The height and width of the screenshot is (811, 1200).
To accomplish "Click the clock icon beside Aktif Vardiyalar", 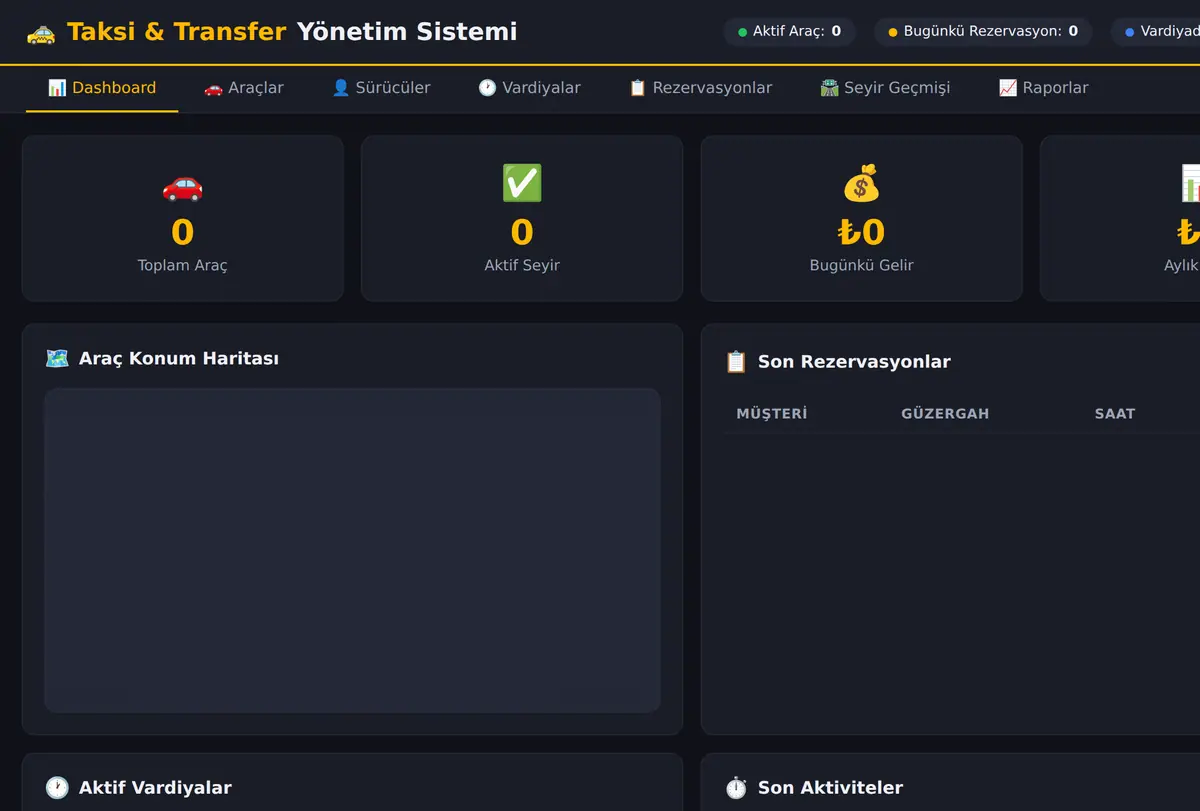I will point(57,788).
